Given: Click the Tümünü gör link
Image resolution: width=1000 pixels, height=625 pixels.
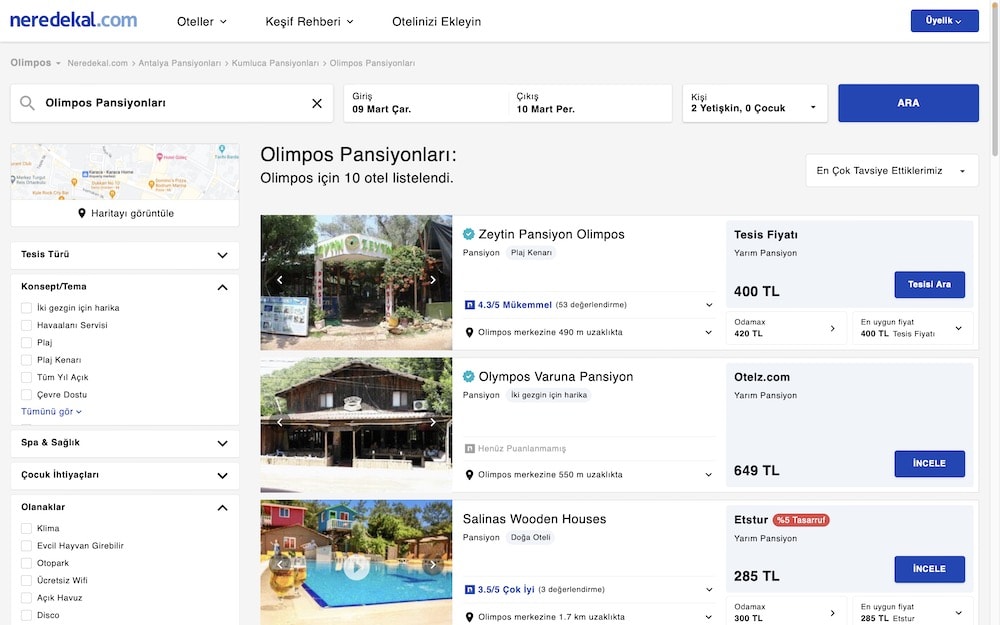Looking at the screenshot, I should tap(51, 411).
